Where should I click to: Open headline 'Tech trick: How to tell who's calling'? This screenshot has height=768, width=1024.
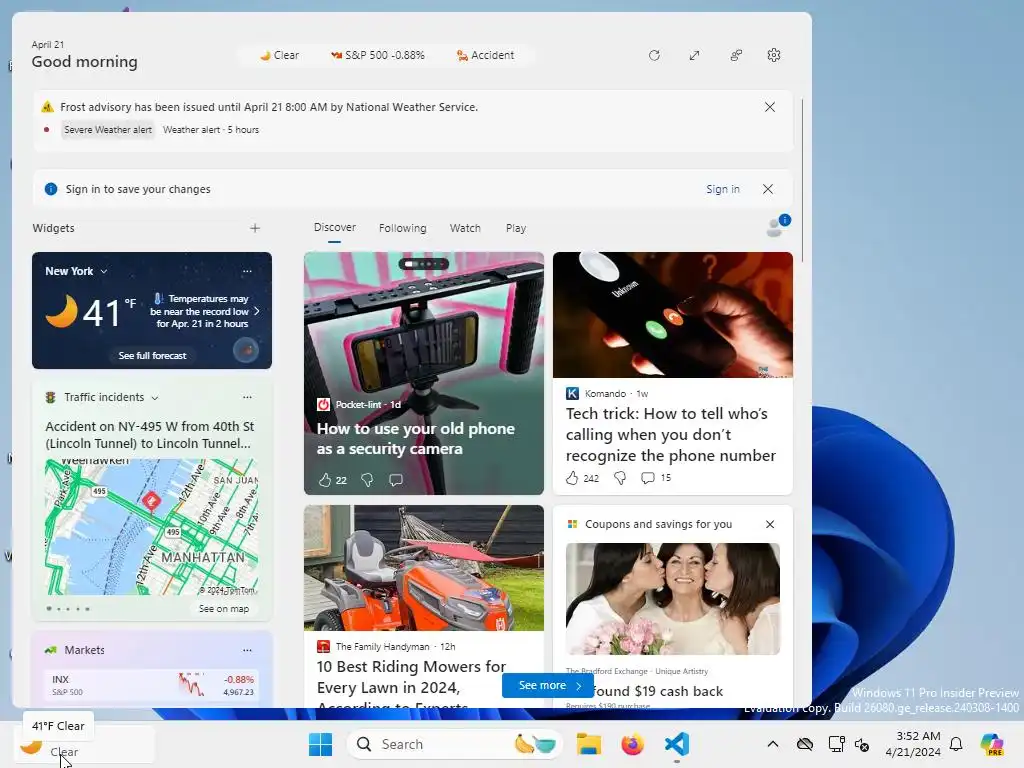pos(671,434)
